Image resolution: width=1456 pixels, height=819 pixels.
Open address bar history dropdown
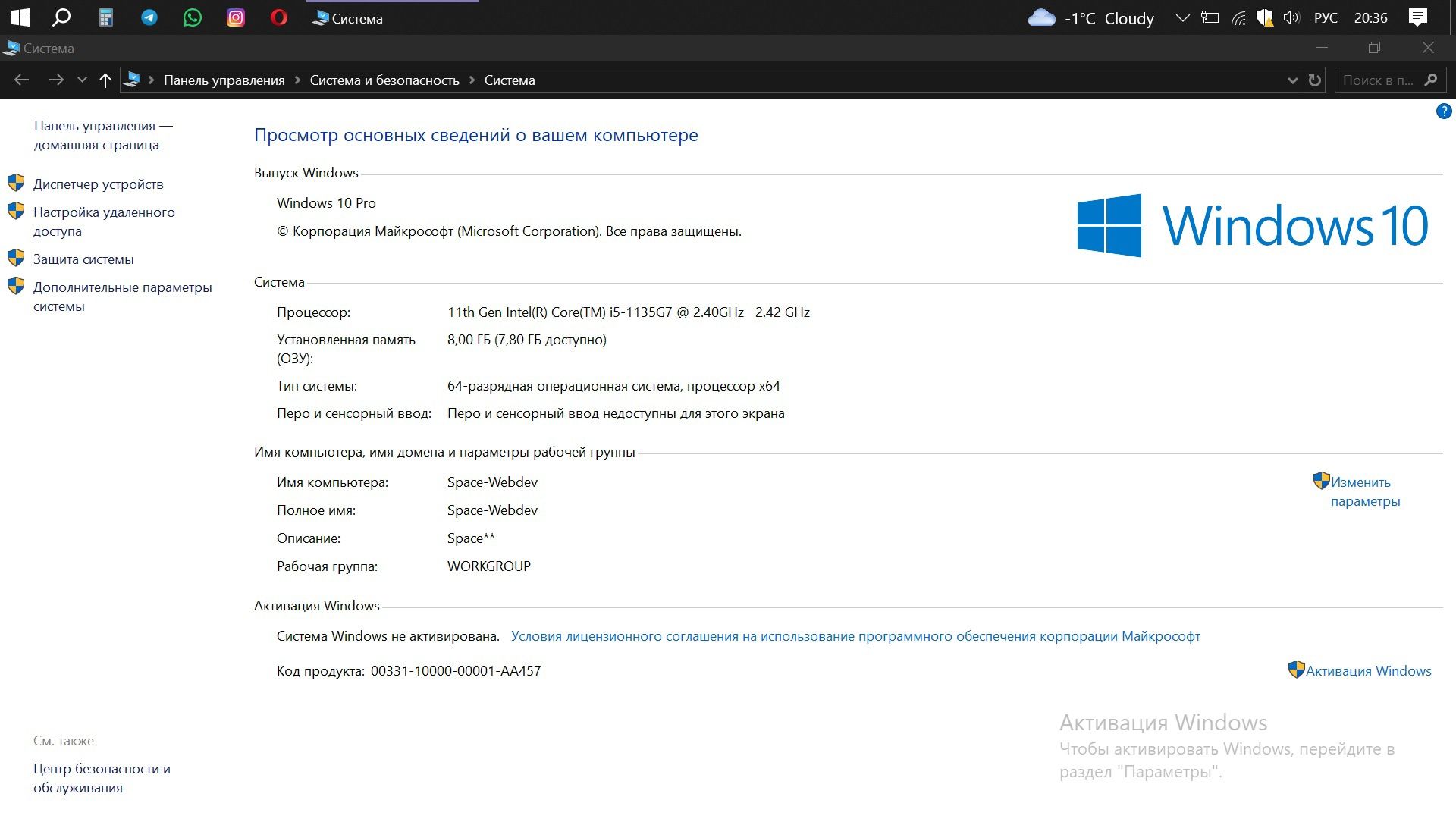pos(1293,80)
